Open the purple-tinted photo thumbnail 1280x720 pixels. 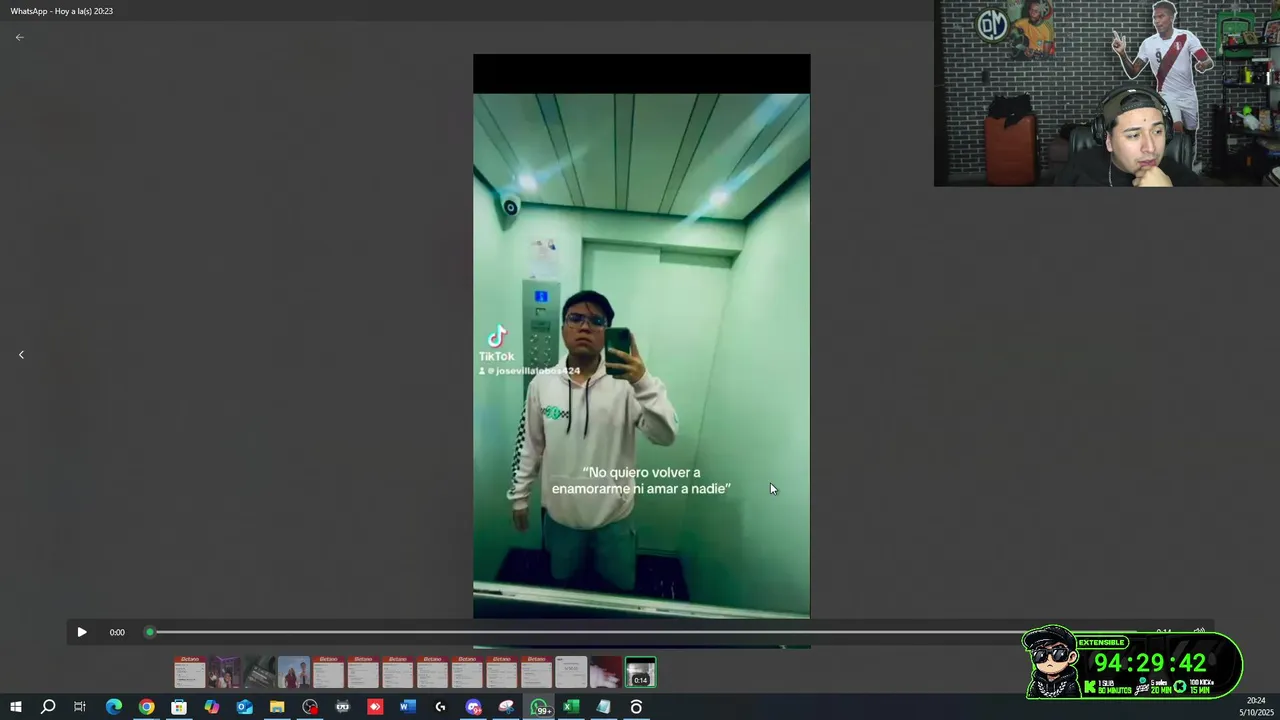click(x=224, y=672)
